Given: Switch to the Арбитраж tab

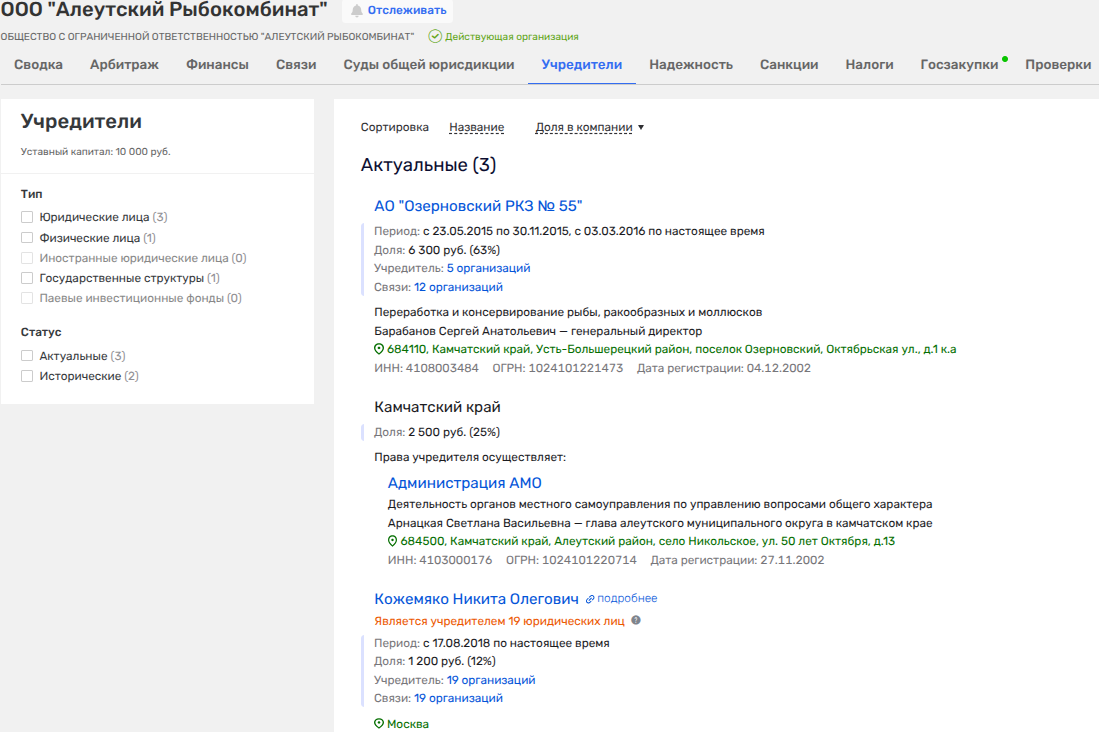Looking at the screenshot, I should click(124, 65).
